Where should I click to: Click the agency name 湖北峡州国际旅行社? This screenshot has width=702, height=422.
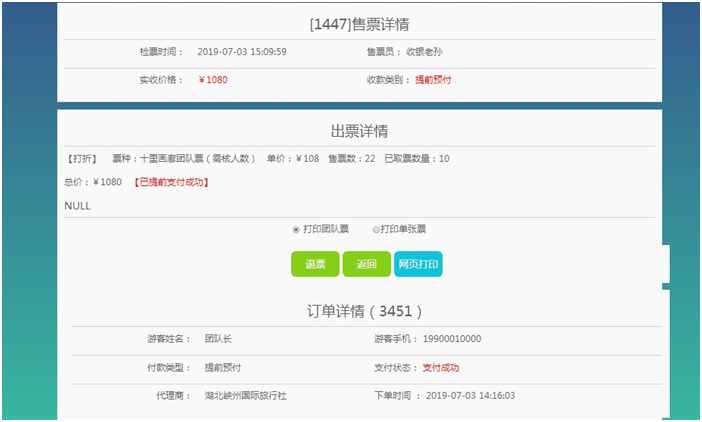(x=245, y=396)
